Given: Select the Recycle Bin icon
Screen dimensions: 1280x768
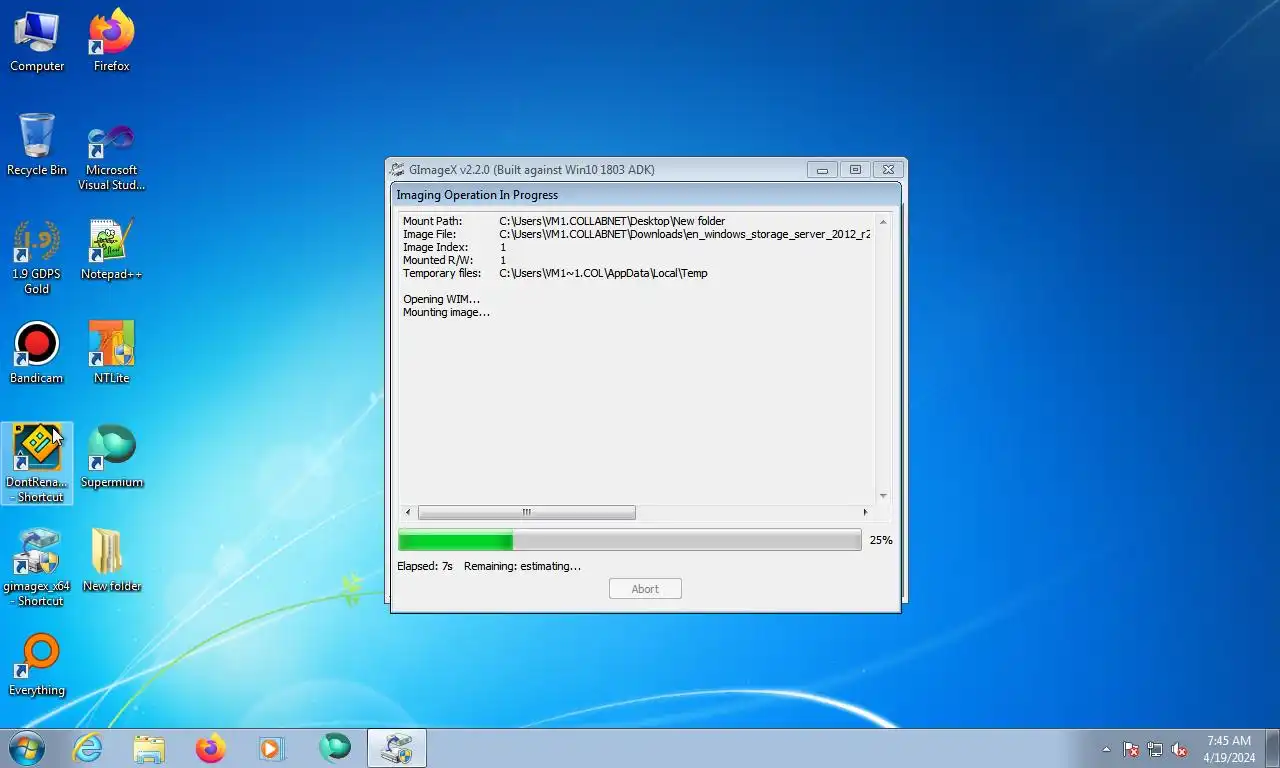Looking at the screenshot, I should 37,146.
